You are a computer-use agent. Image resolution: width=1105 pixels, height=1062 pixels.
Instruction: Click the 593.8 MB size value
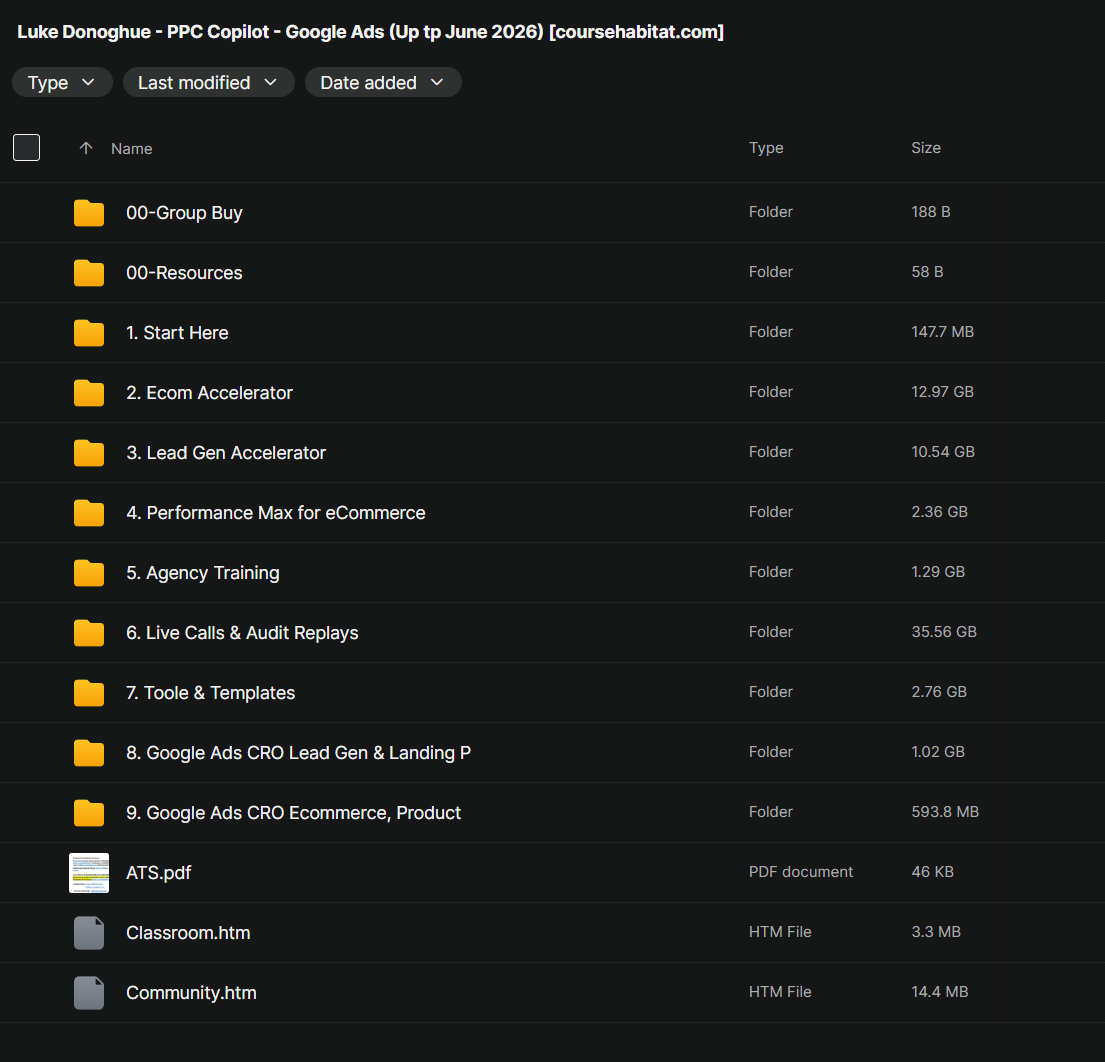coord(944,812)
